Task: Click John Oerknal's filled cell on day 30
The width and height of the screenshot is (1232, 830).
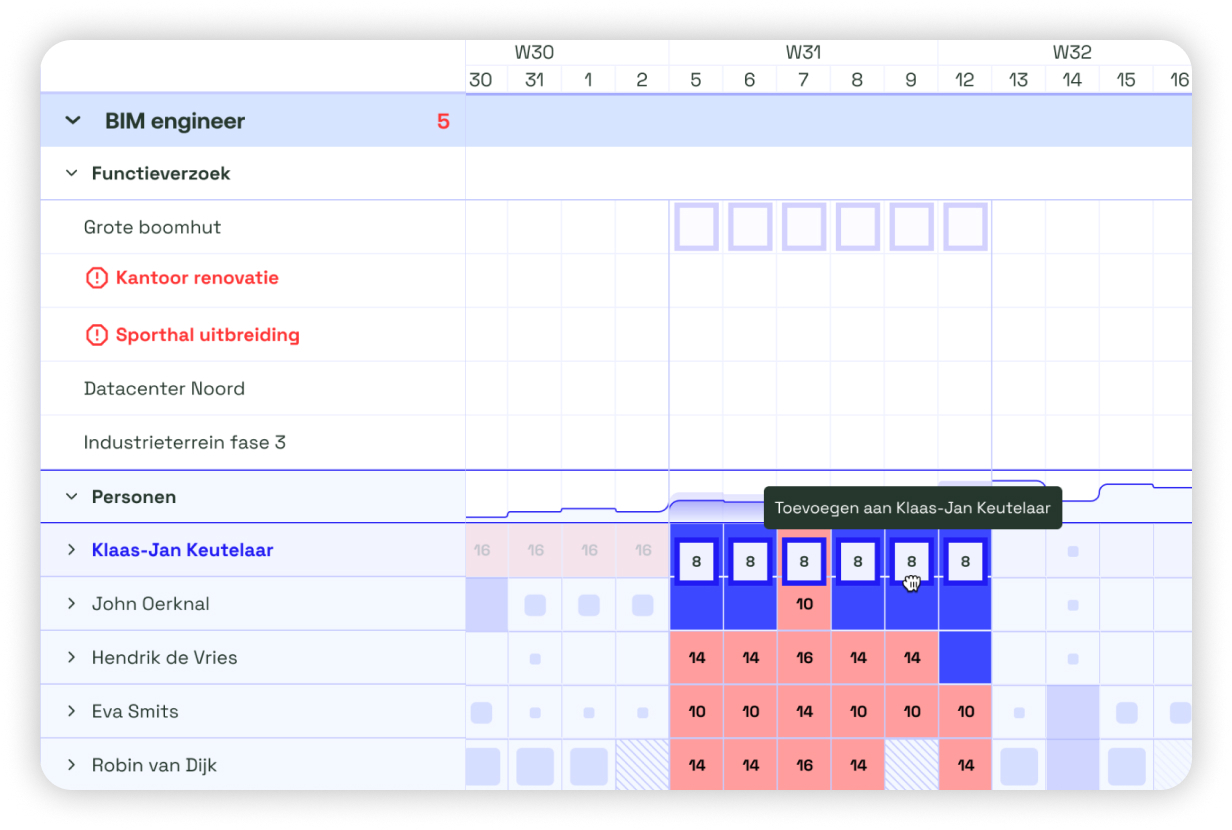Action: pos(487,604)
